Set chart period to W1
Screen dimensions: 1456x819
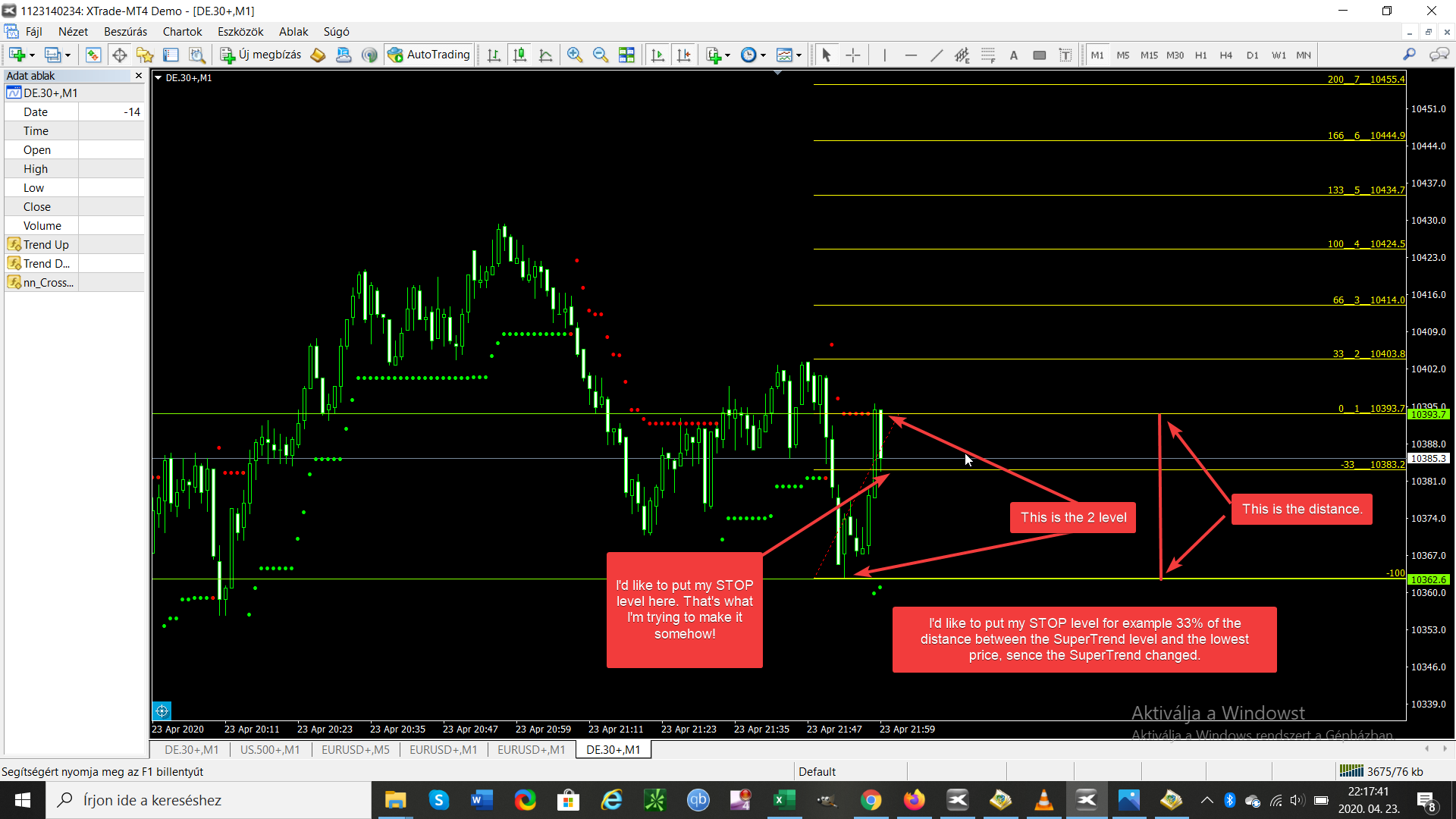click(x=1279, y=55)
